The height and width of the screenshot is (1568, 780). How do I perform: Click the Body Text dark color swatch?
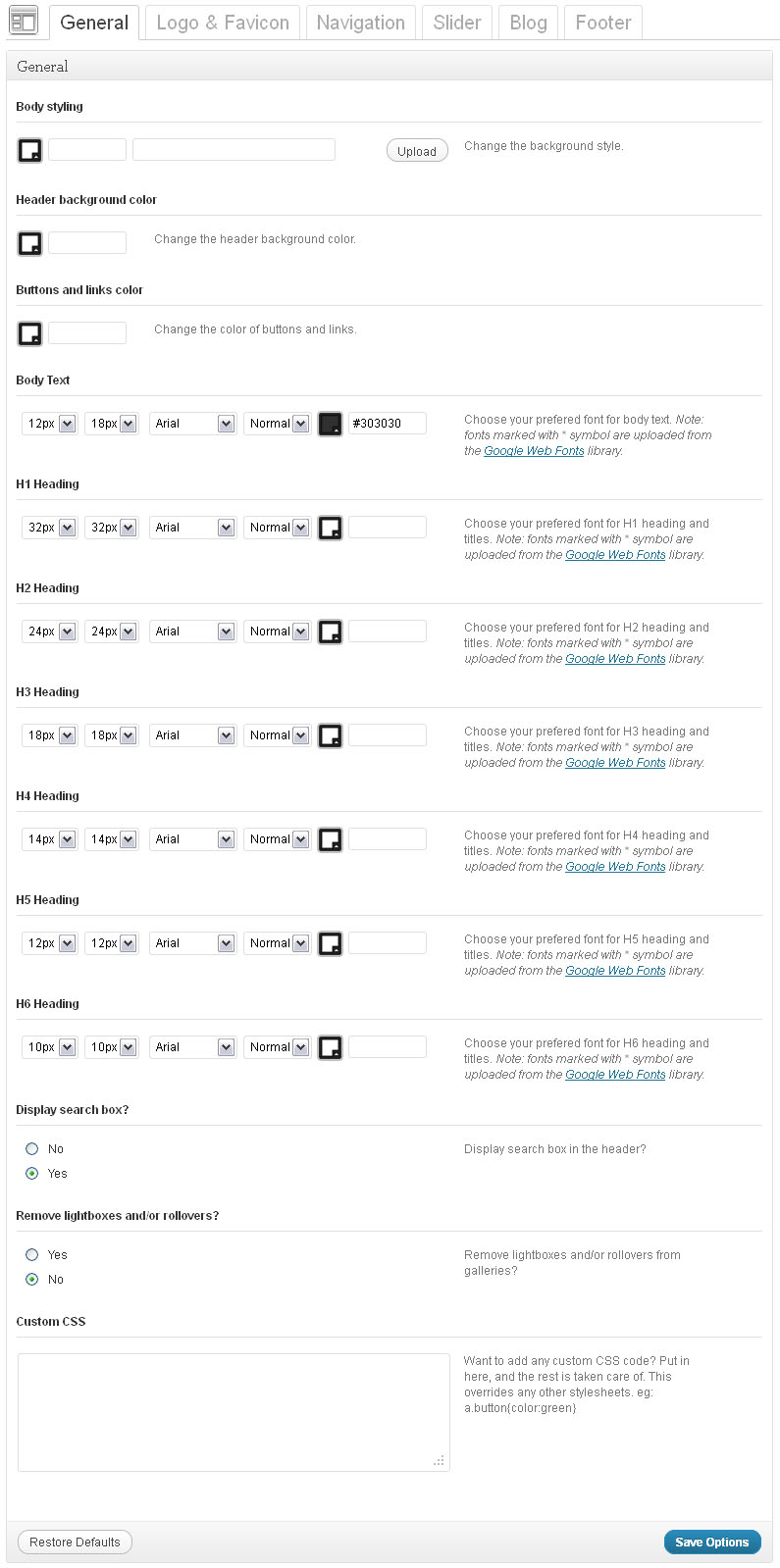coord(331,424)
